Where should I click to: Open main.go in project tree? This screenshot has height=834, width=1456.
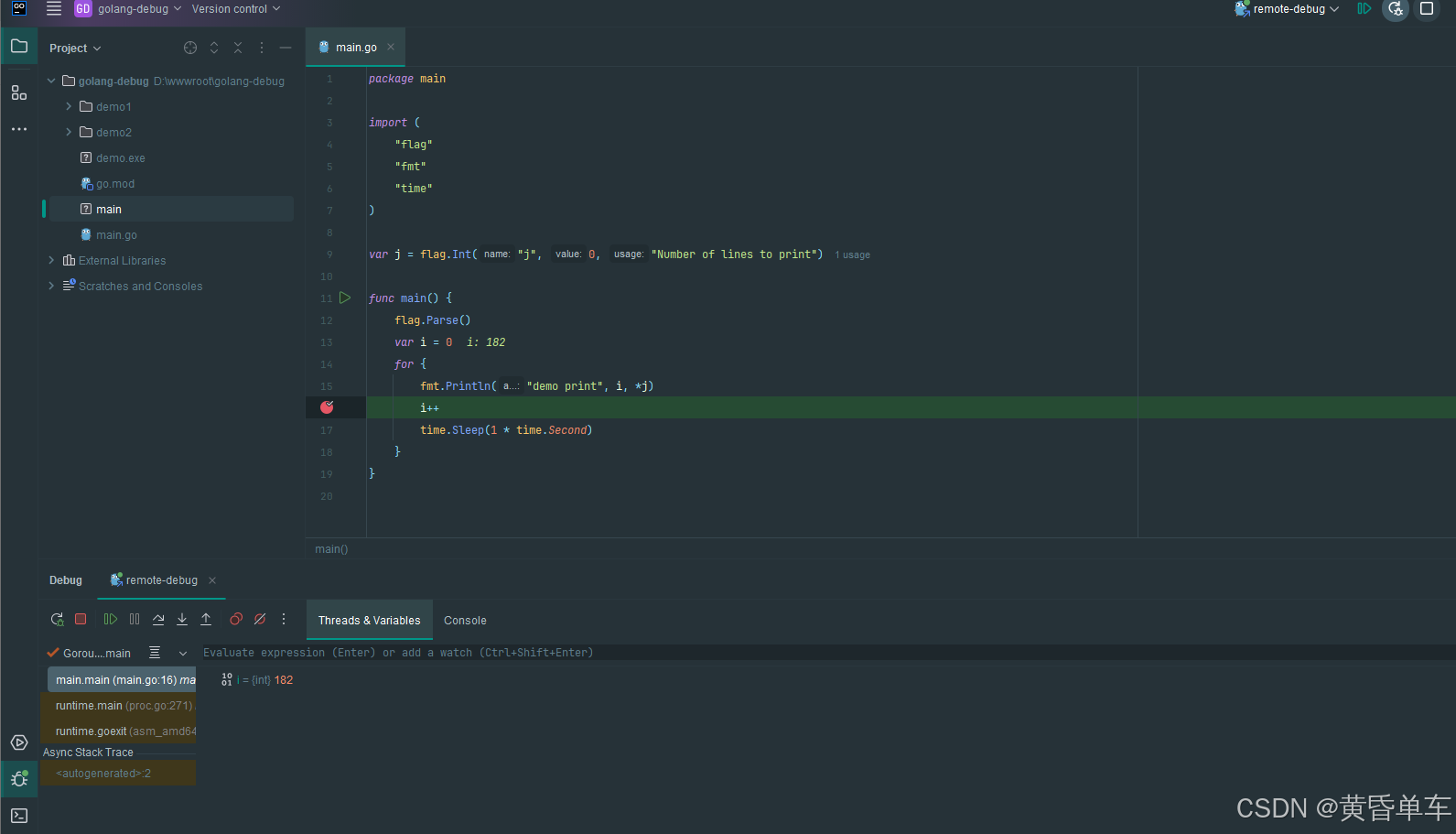(x=116, y=235)
